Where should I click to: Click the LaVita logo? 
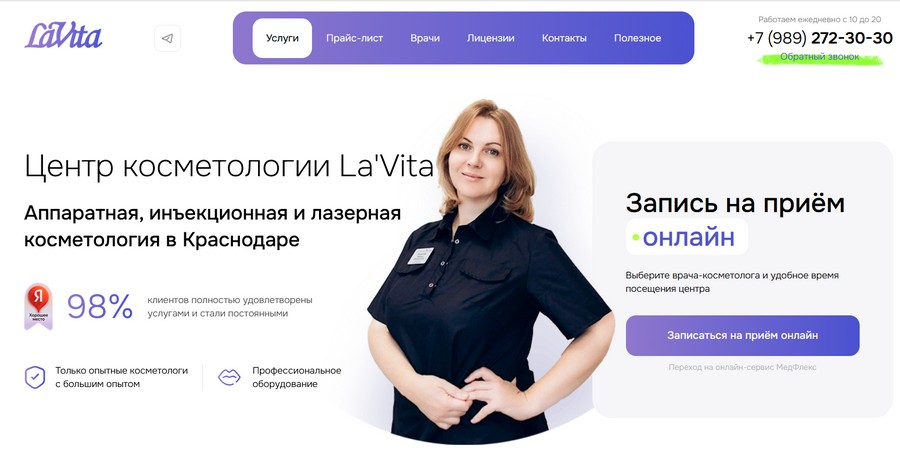(x=64, y=36)
